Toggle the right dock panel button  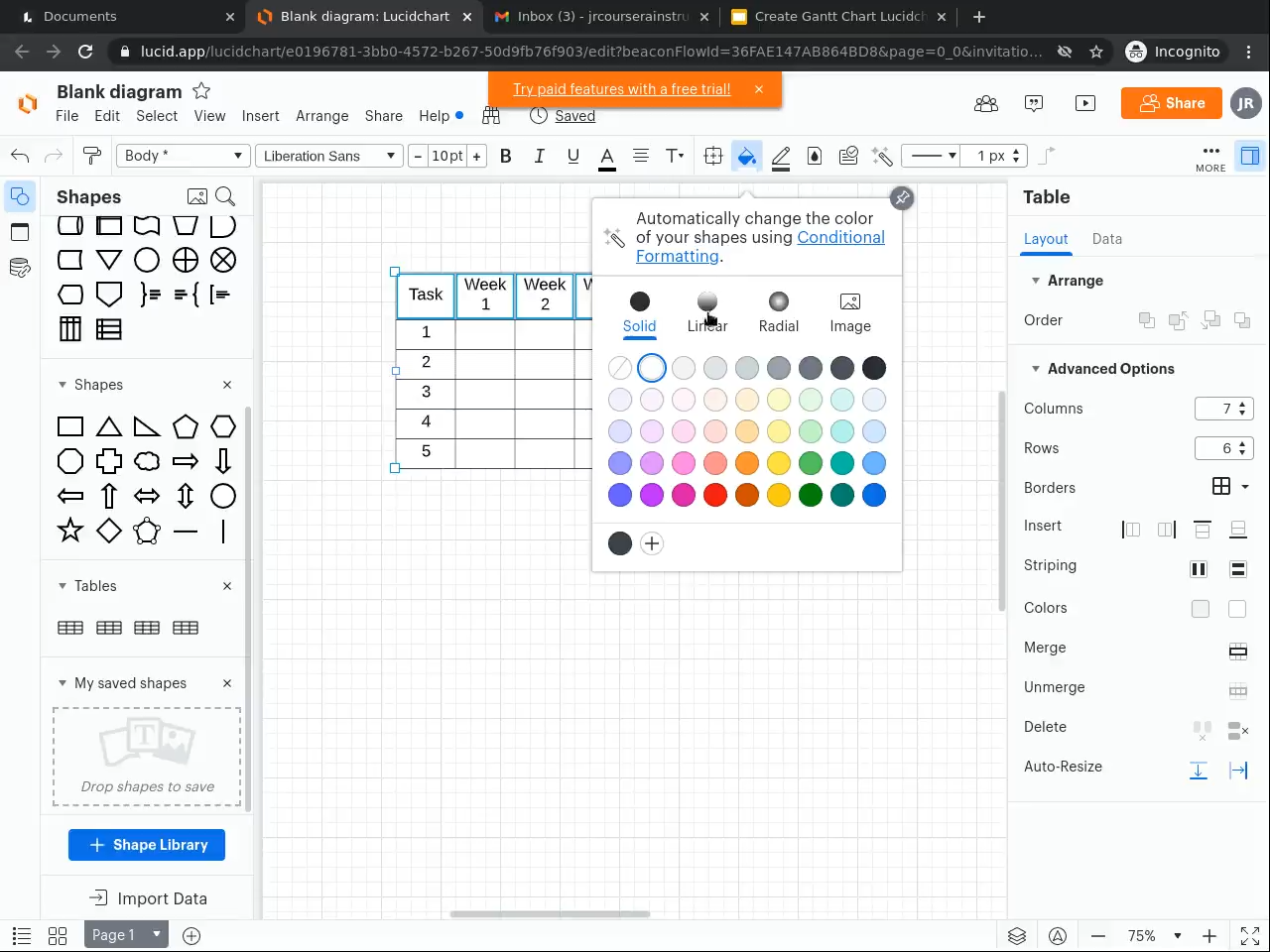point(1249,156)
